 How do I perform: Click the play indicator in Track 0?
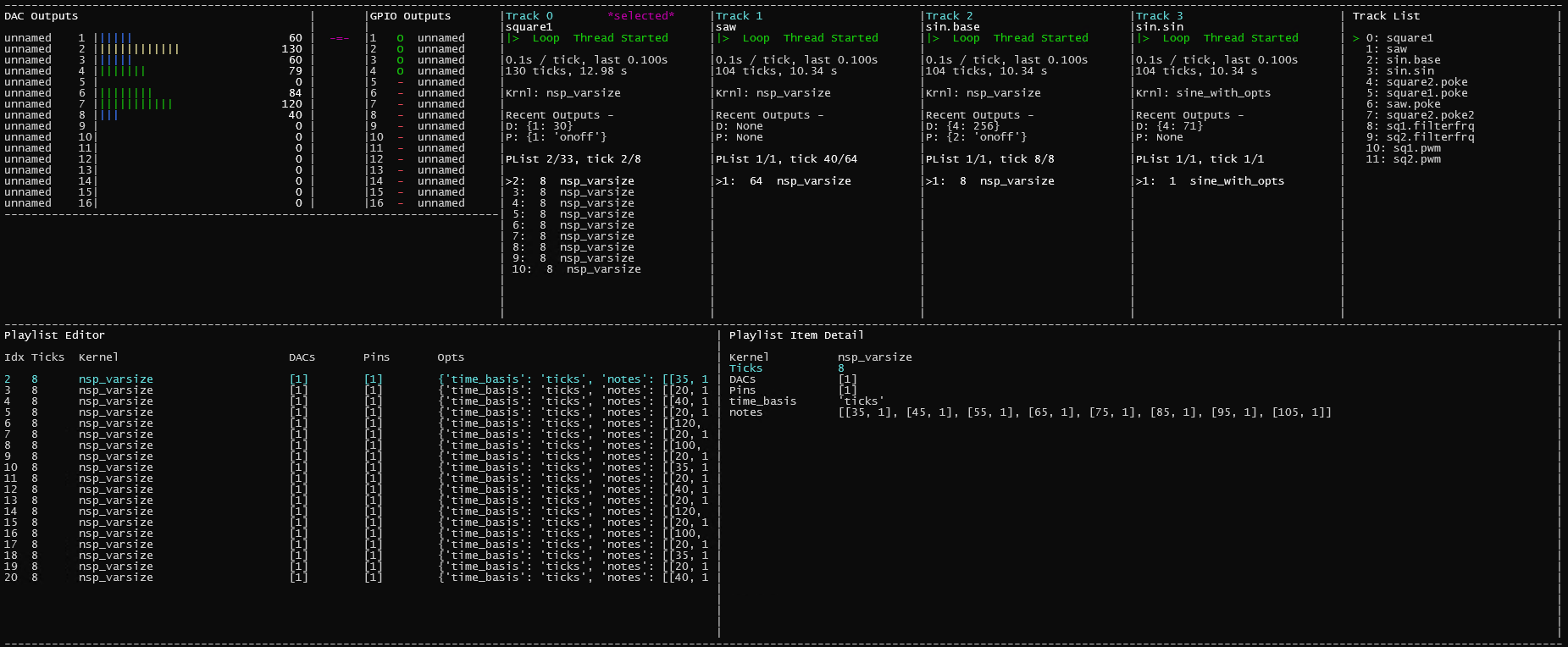(513, 38)
